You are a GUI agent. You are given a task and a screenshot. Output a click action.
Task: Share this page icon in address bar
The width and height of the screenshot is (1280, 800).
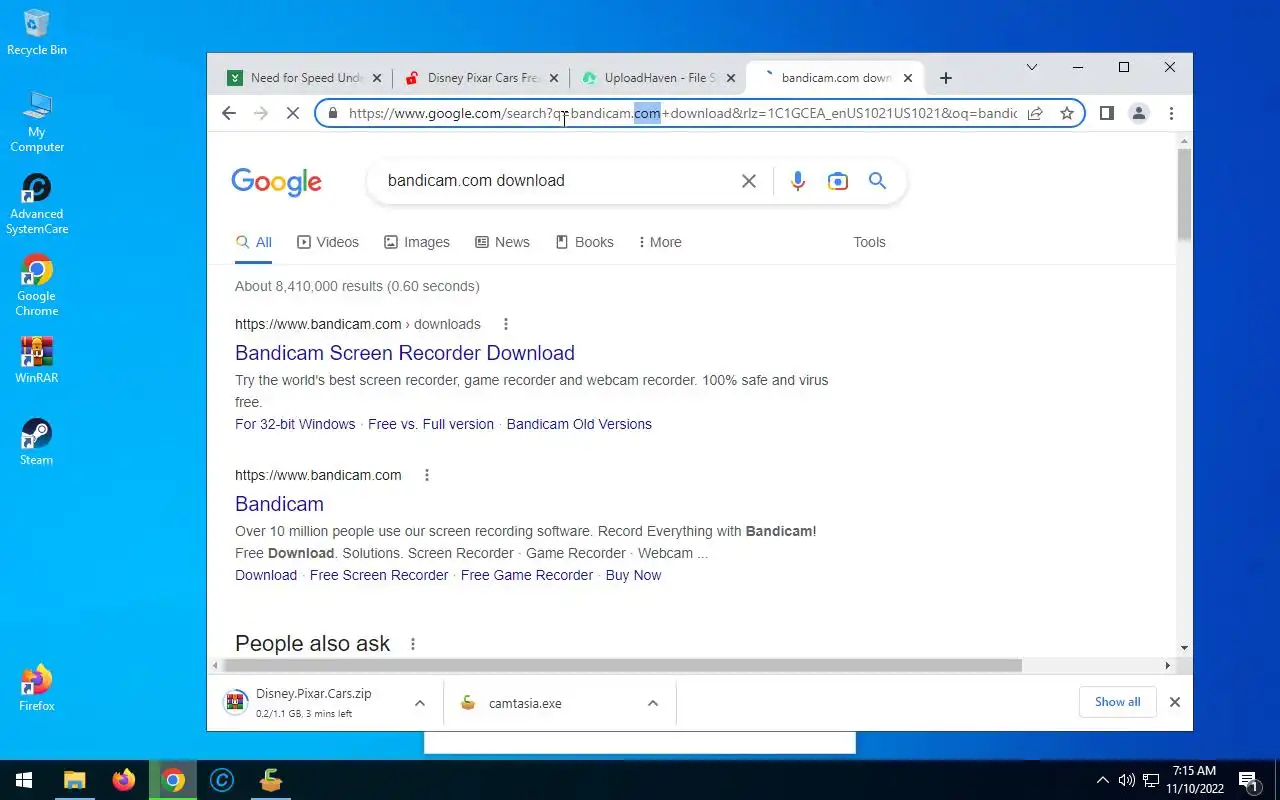point(1035,113)
